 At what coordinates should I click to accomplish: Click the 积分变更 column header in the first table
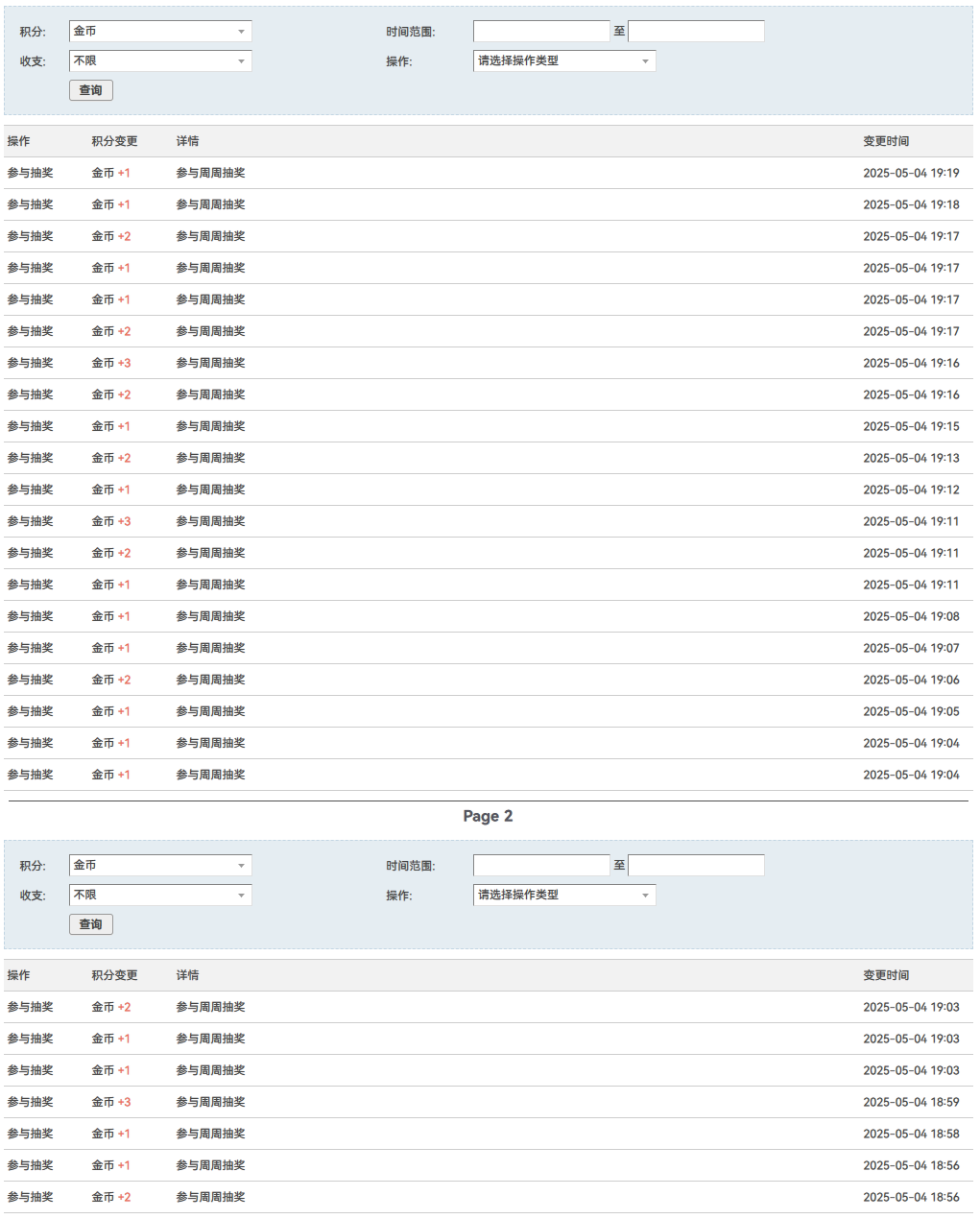tap(114, 141)
